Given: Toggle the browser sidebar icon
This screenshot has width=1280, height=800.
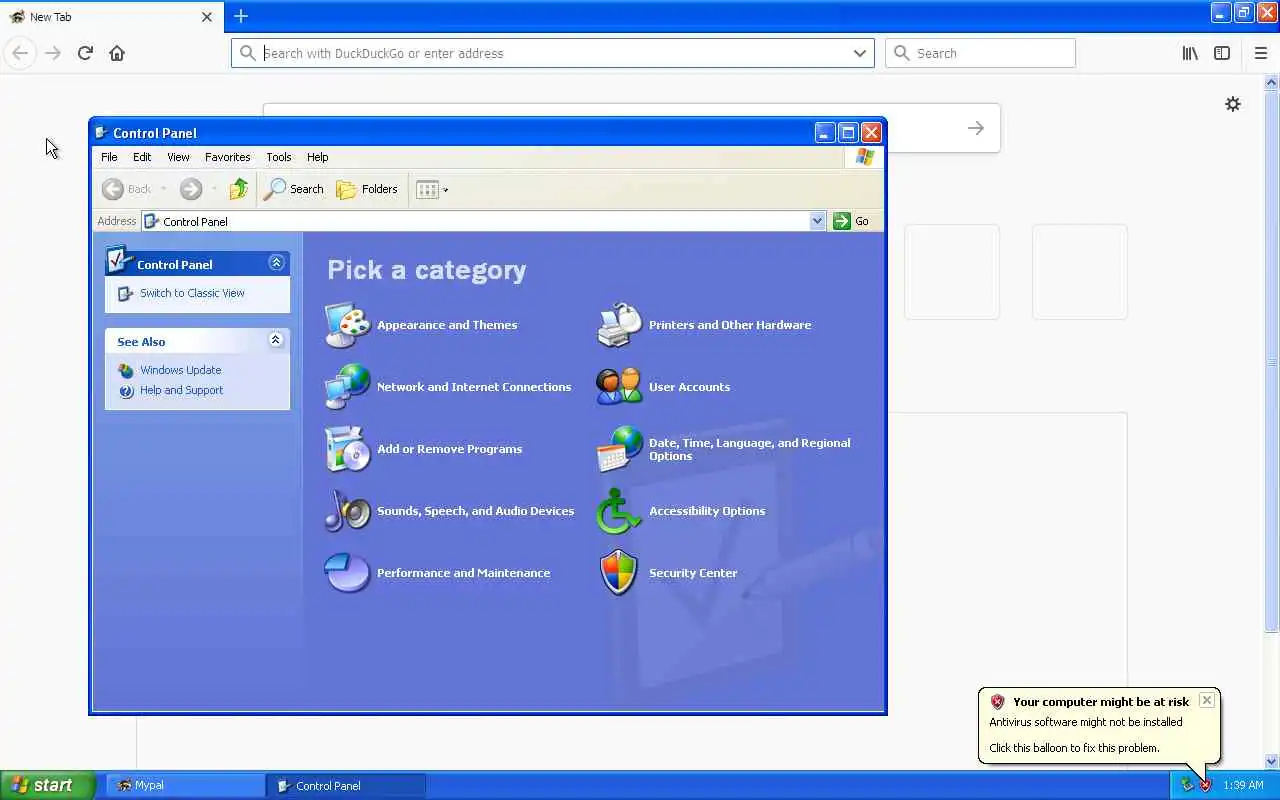Looking at the screenshot, I should [x=1222, y=53].
